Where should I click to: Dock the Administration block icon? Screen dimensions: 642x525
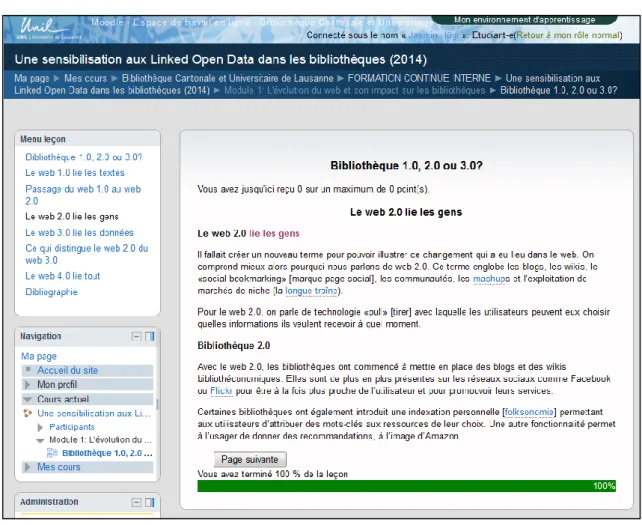pos(150,502)
